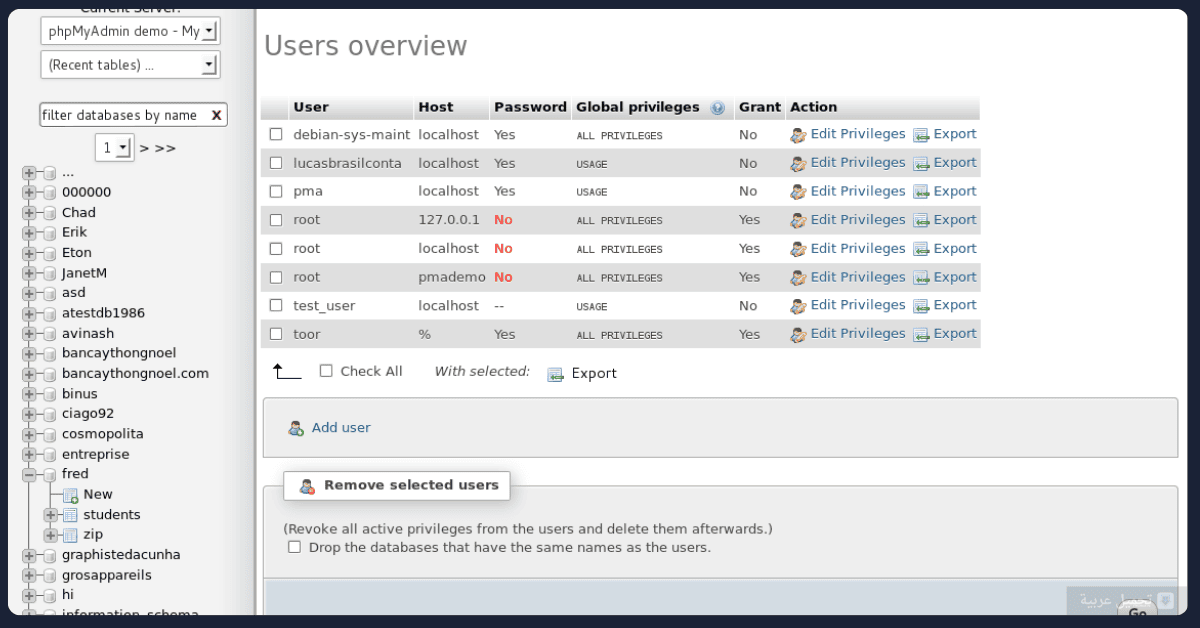Open the grosappareils database
The height and width of the screenshot is (628, 1200).
(107, 575)
